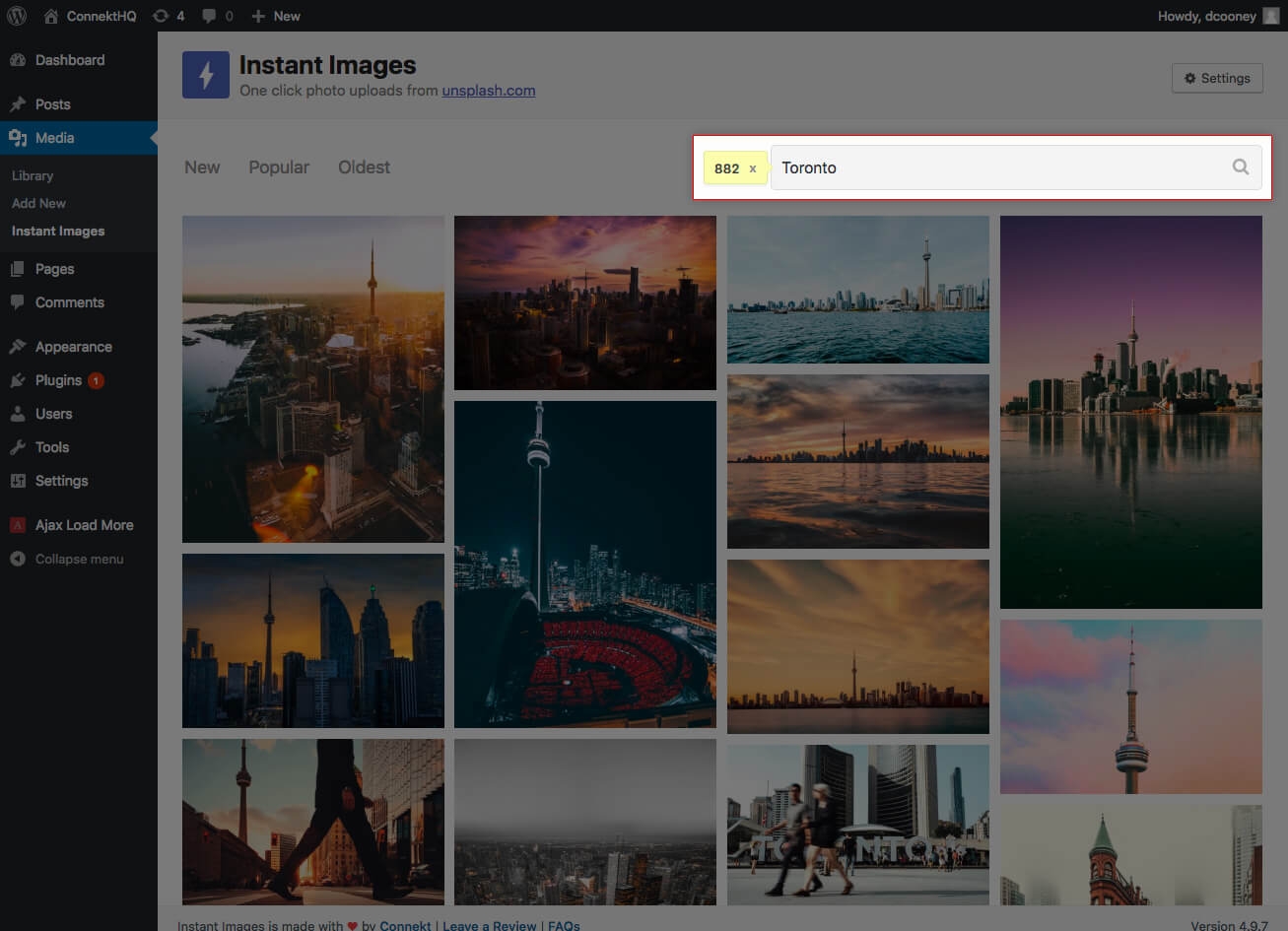The height and width of the screenshot is (931, 1288).
Task: Open the Dashboard sidebar item
Action: 69,60
